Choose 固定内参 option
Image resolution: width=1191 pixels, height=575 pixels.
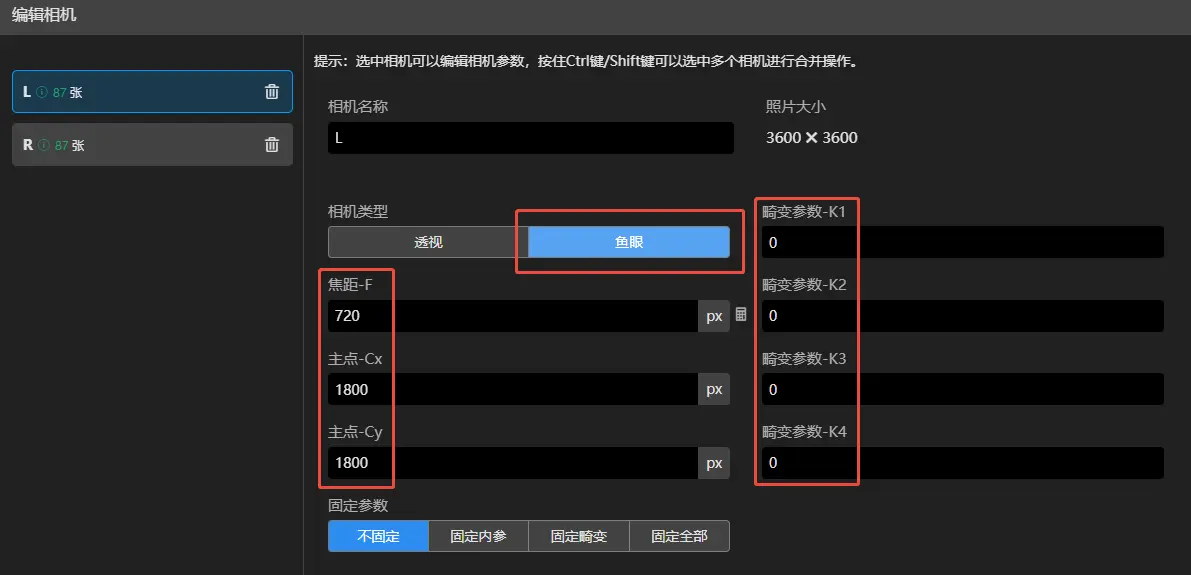tap(478, 536)
